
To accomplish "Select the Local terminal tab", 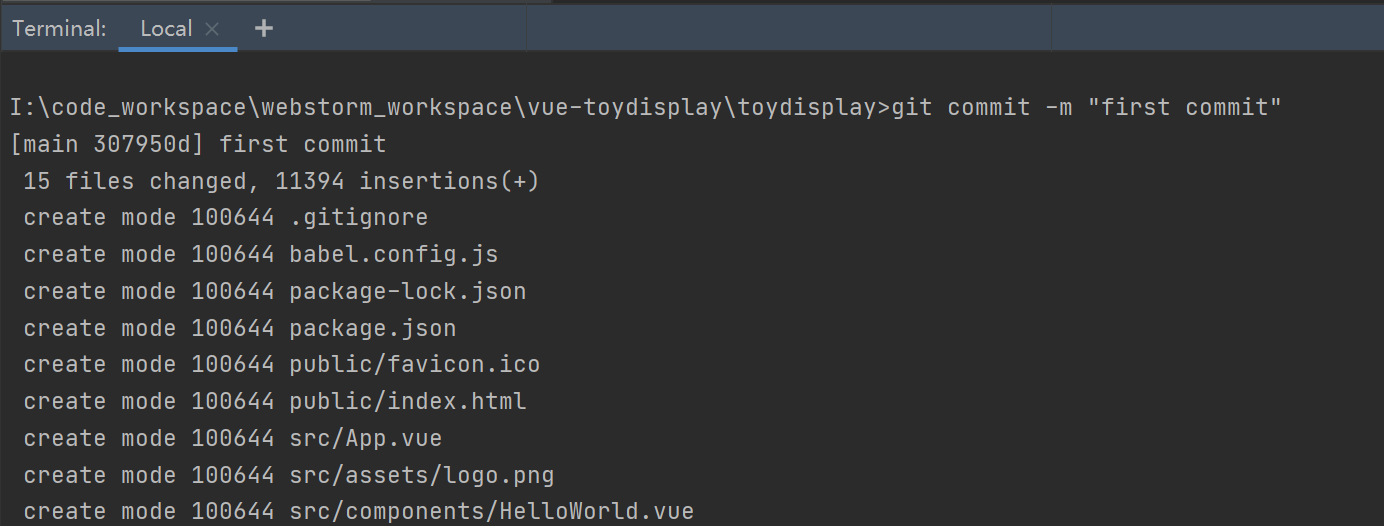I will pyautogui.click(x=166, y=29).
